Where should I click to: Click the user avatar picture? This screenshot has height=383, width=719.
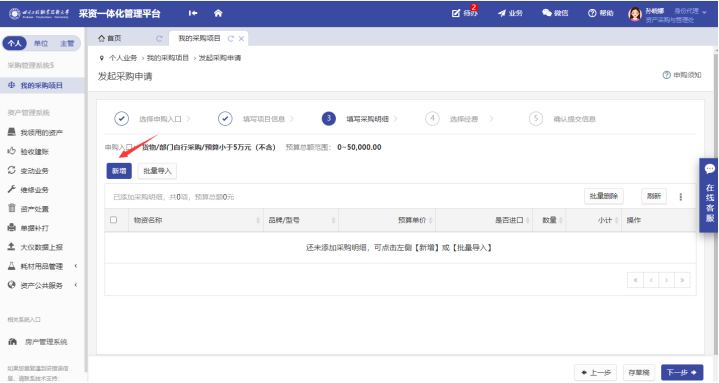pos(635,14)
